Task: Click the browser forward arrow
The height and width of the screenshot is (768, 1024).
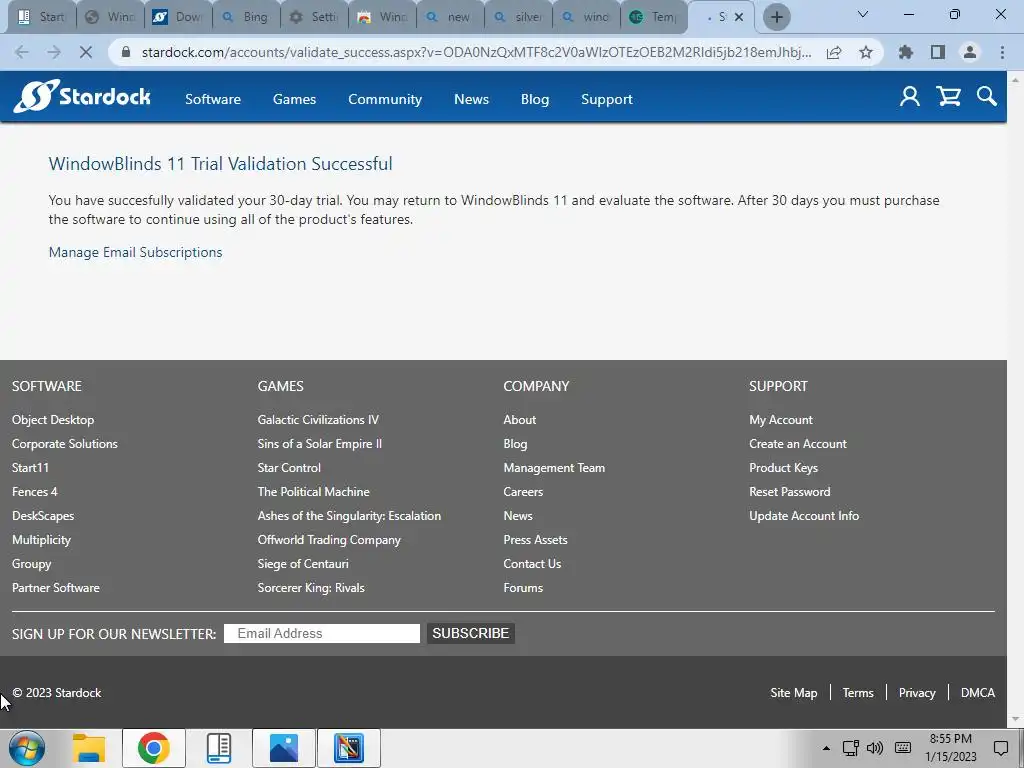Action: (54, 52)
